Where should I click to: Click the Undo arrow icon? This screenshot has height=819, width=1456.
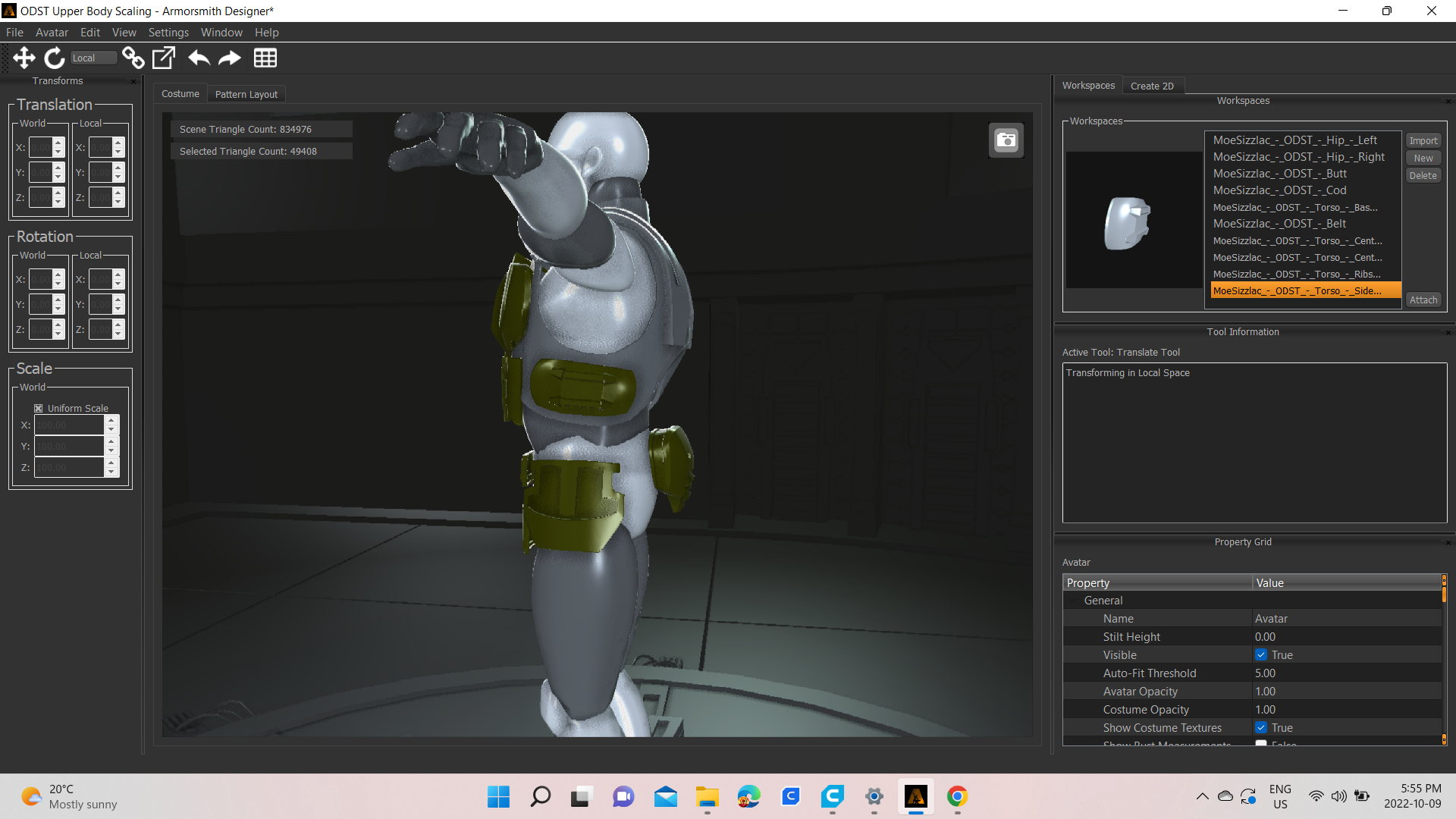[199, 58]
